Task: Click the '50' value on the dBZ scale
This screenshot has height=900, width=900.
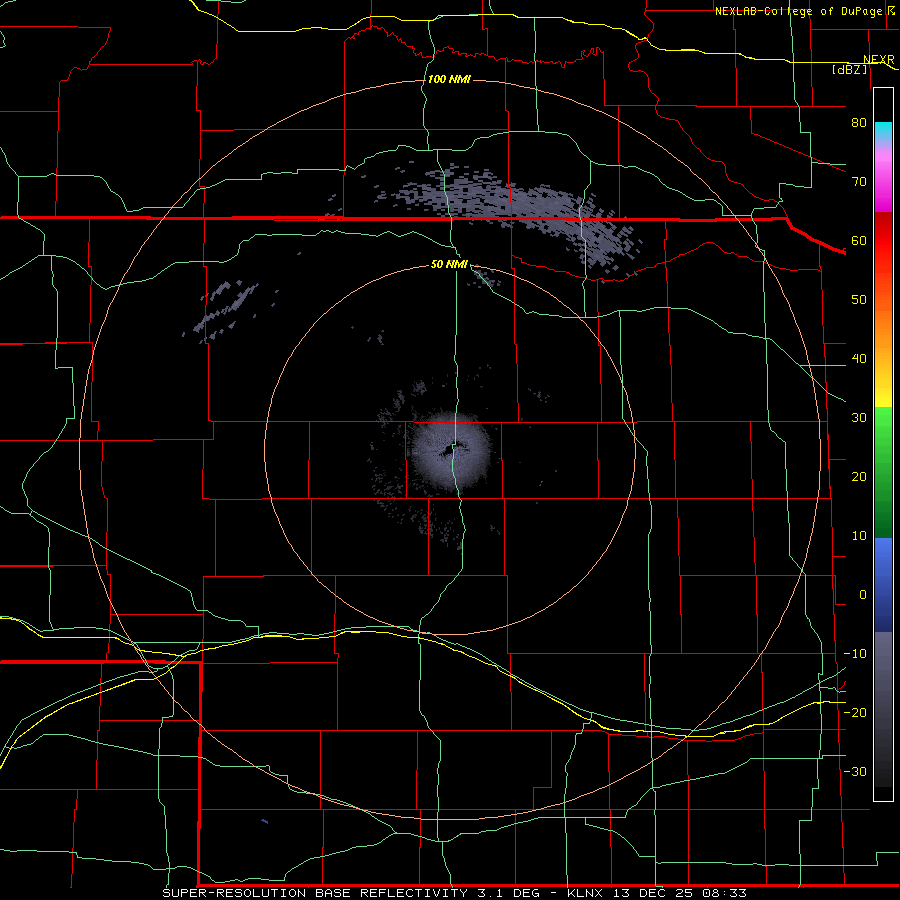Action: click(859, 300)
